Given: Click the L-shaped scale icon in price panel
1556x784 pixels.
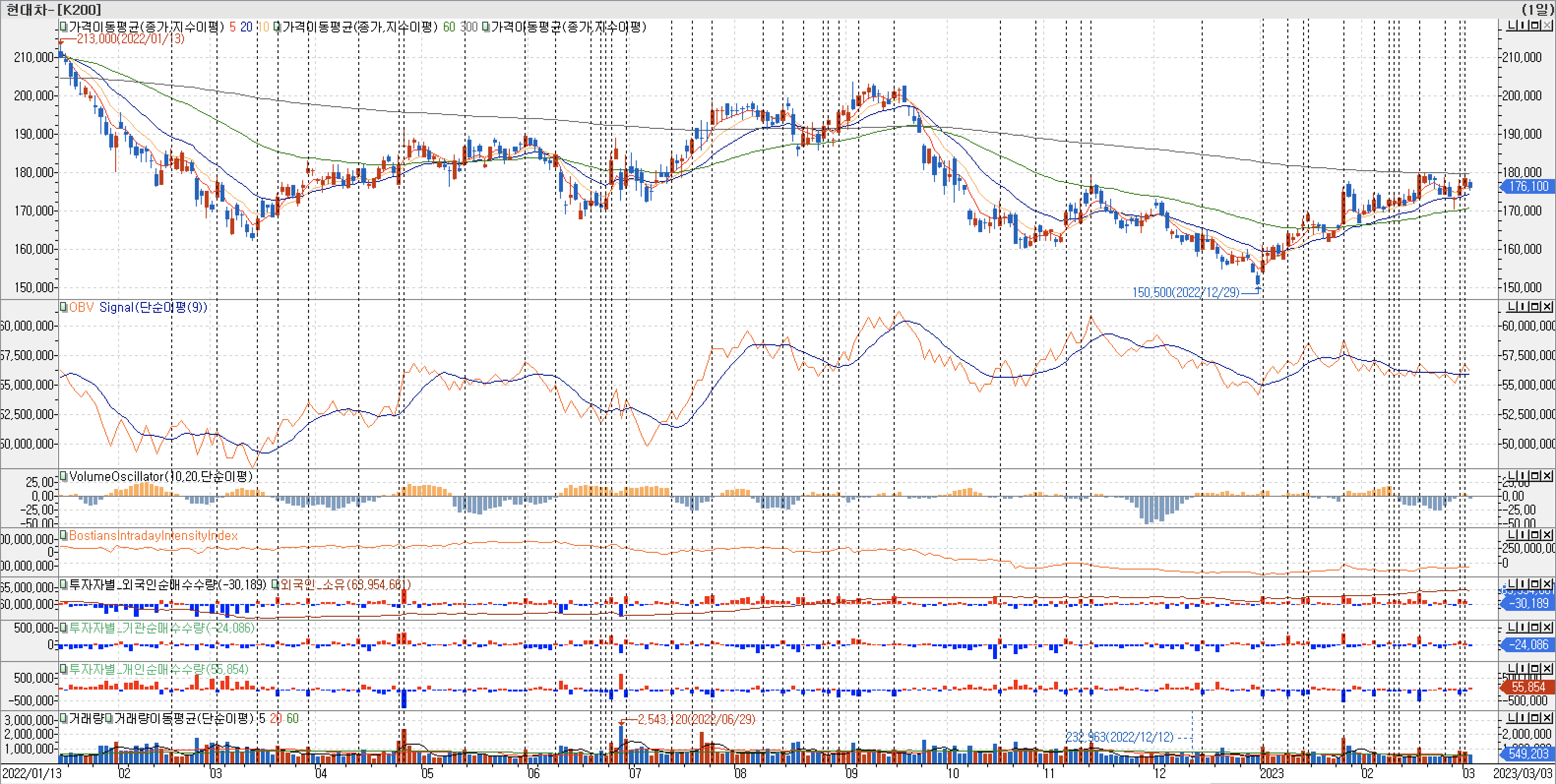Looking at the screenshot, I should 1511,26.
